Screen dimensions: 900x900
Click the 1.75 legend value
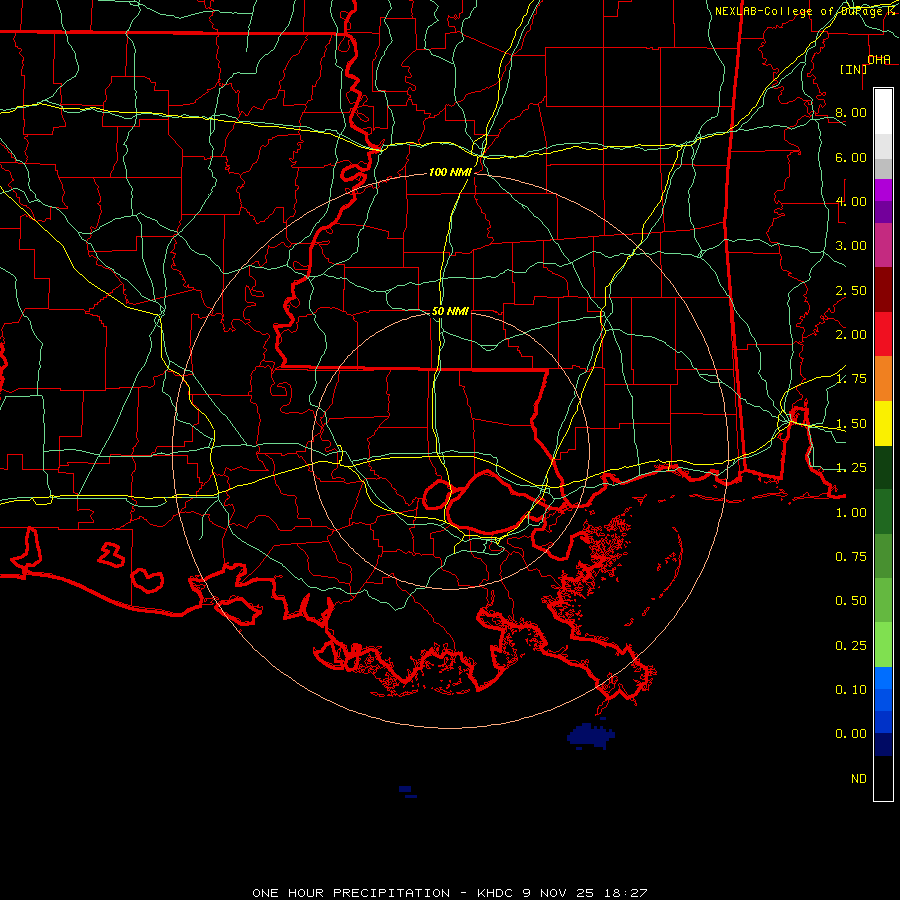coord(851,379)
